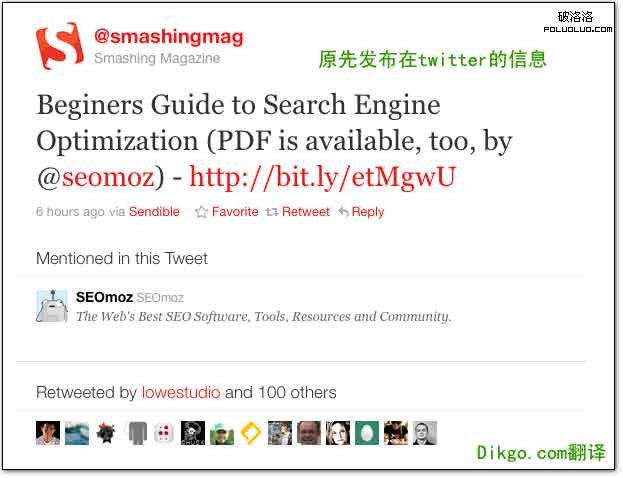Screen dimensions: 623x478
Task: Select the bold SEOmoz name
Action: (104, 297)
